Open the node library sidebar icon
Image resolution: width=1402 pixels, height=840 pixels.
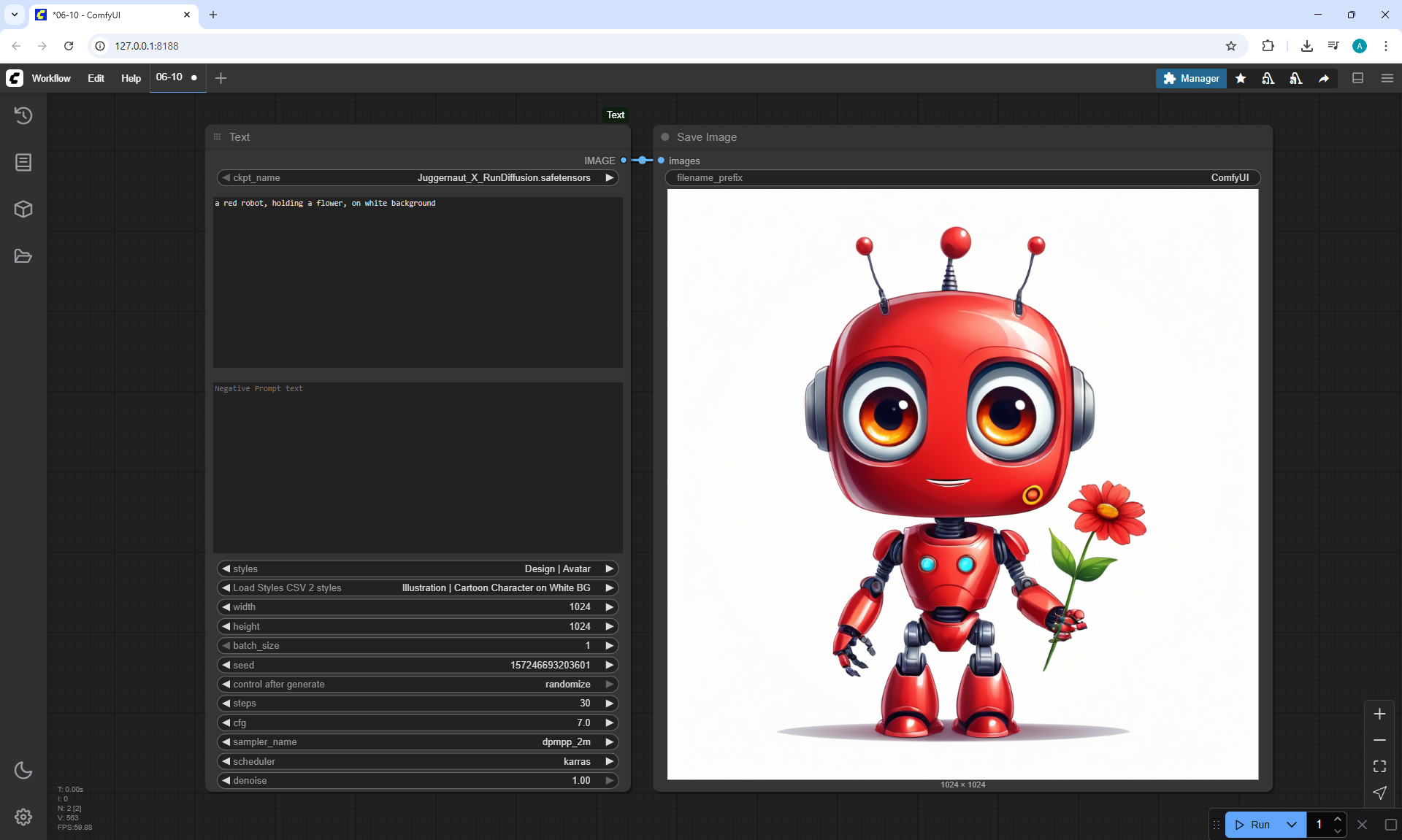23,162
